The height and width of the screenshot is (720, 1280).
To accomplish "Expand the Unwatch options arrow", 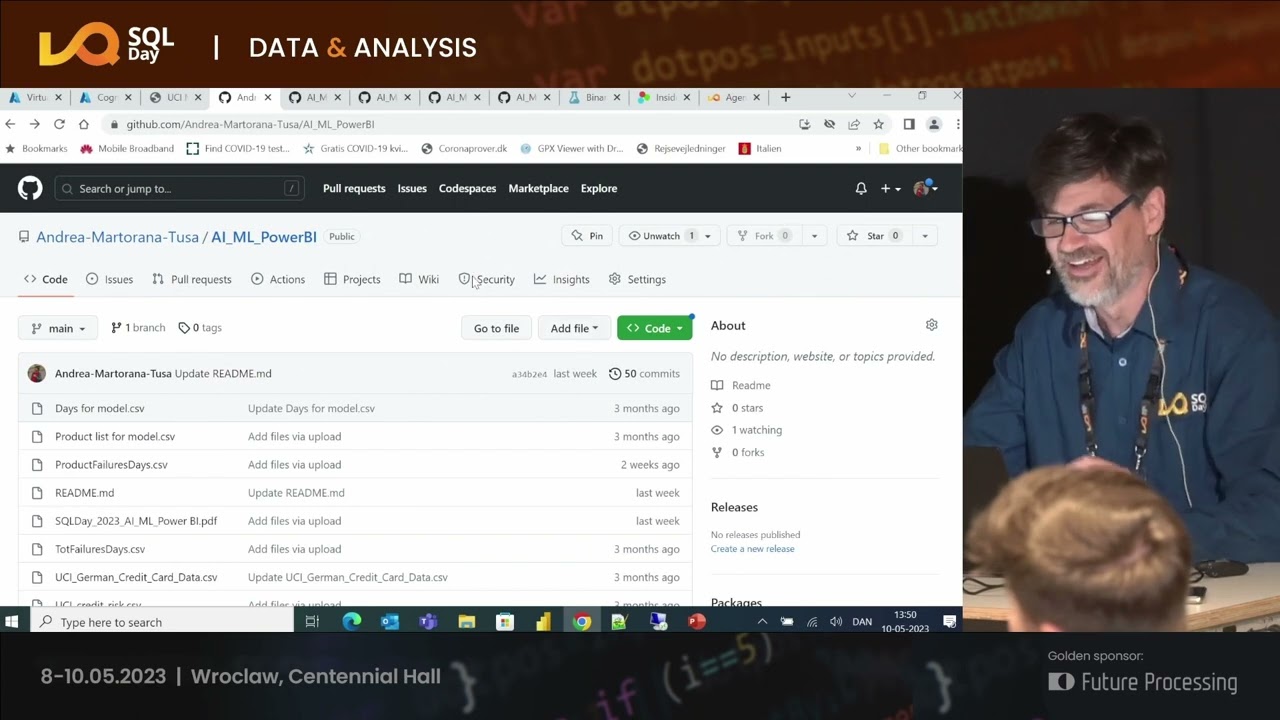I will tap(707, 236).
